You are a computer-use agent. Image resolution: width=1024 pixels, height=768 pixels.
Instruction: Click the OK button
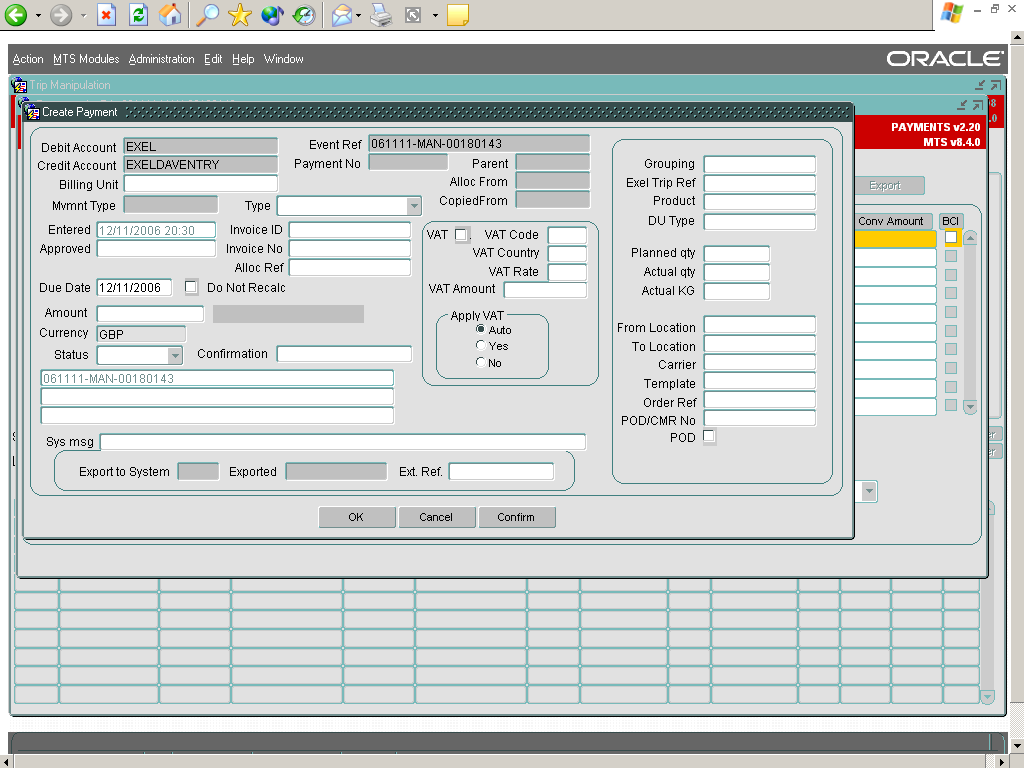point(356,517)
